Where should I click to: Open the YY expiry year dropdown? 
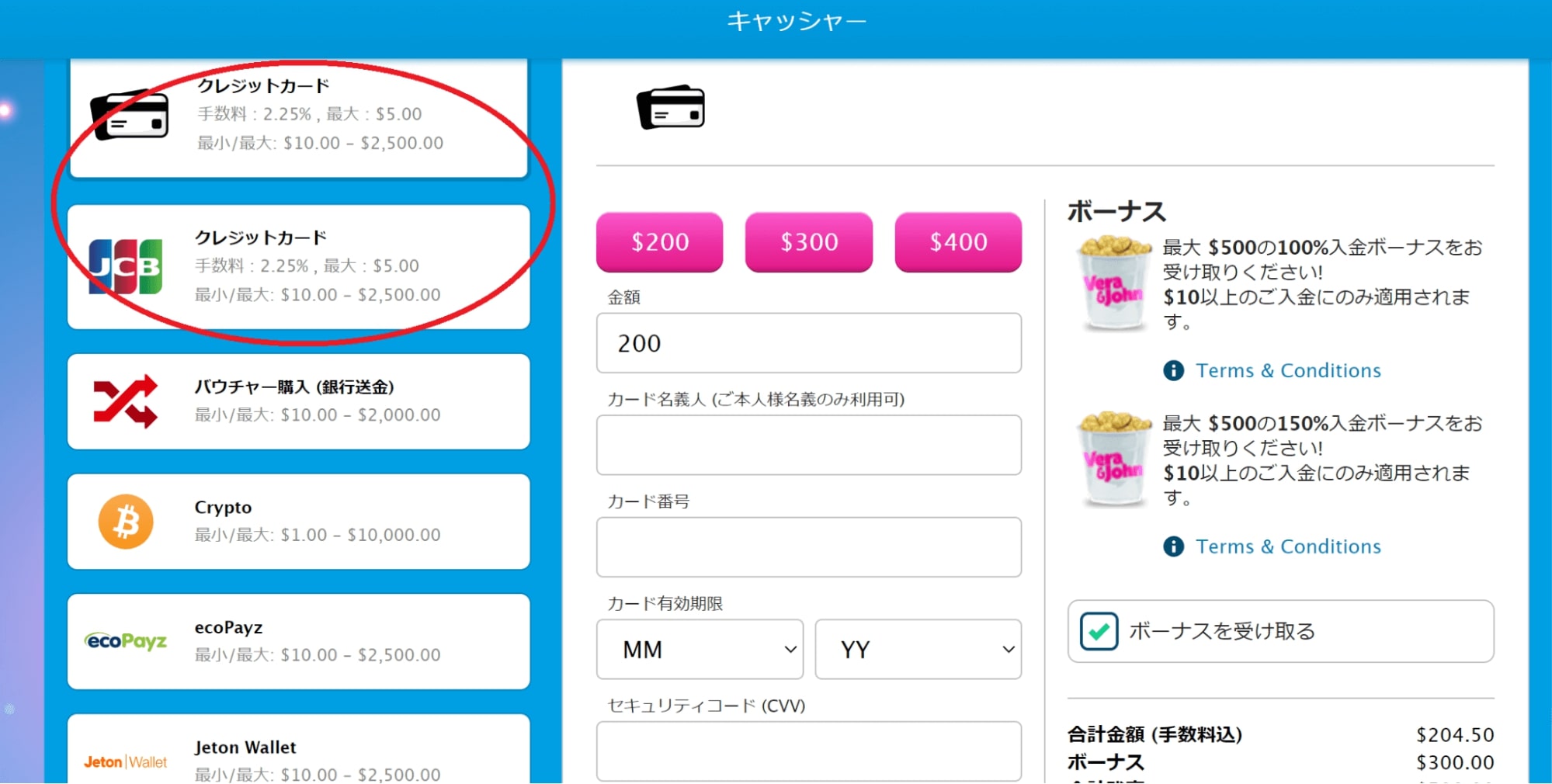[x=918, y=649]
